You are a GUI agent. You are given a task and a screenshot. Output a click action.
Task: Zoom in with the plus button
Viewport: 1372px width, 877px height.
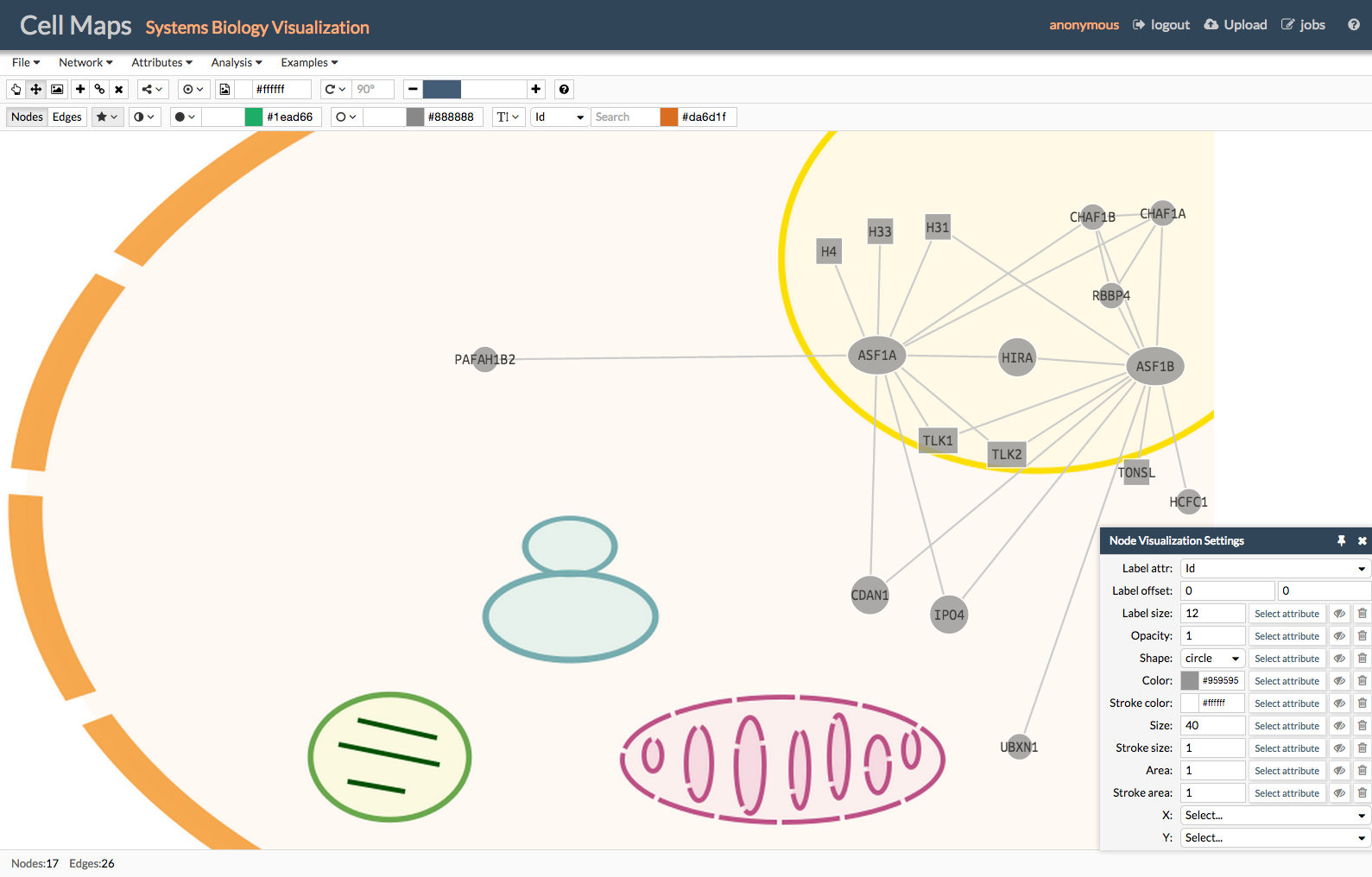[536, 89]
